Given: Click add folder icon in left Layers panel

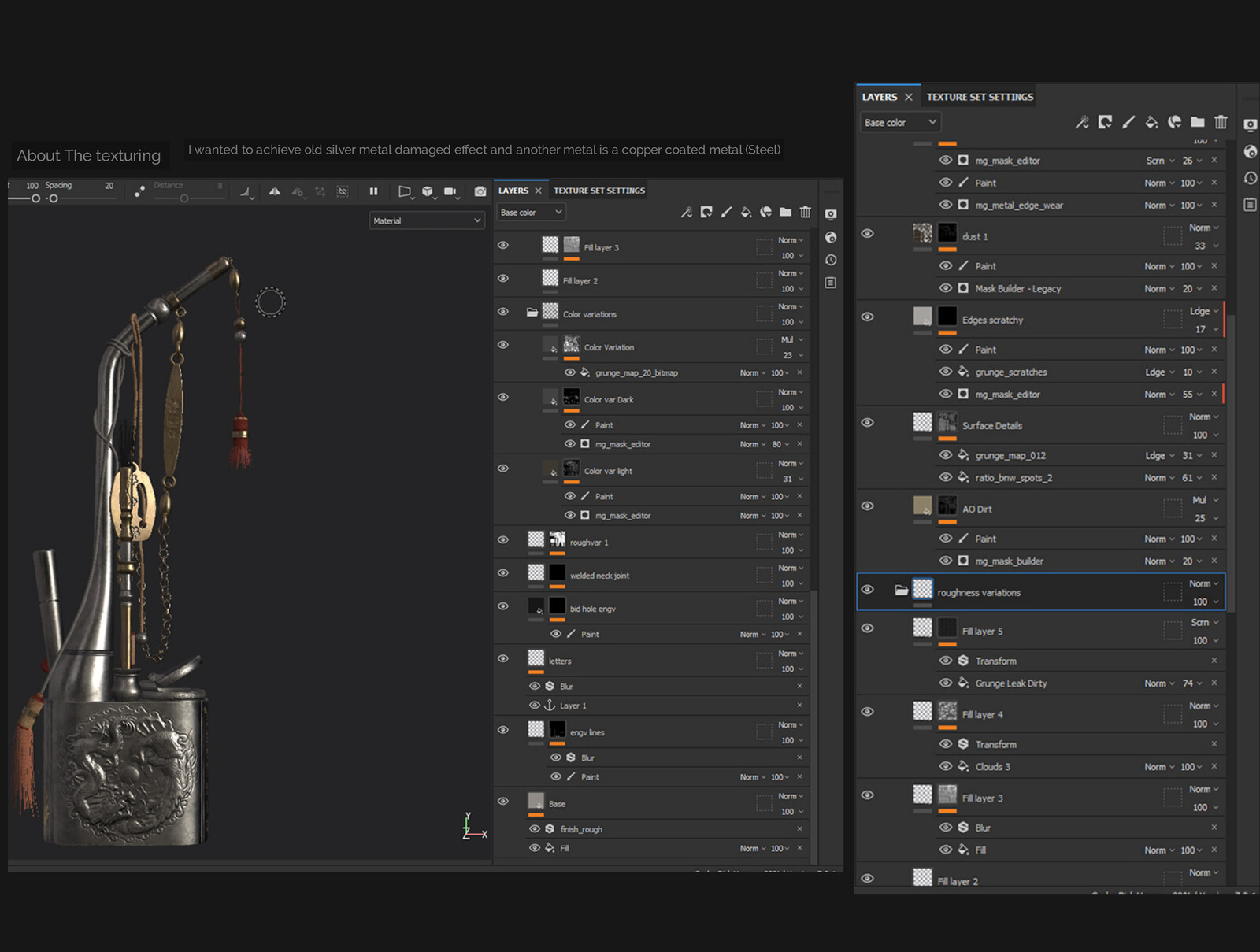Looking at the screenshot, I should (x=785, y=212).
